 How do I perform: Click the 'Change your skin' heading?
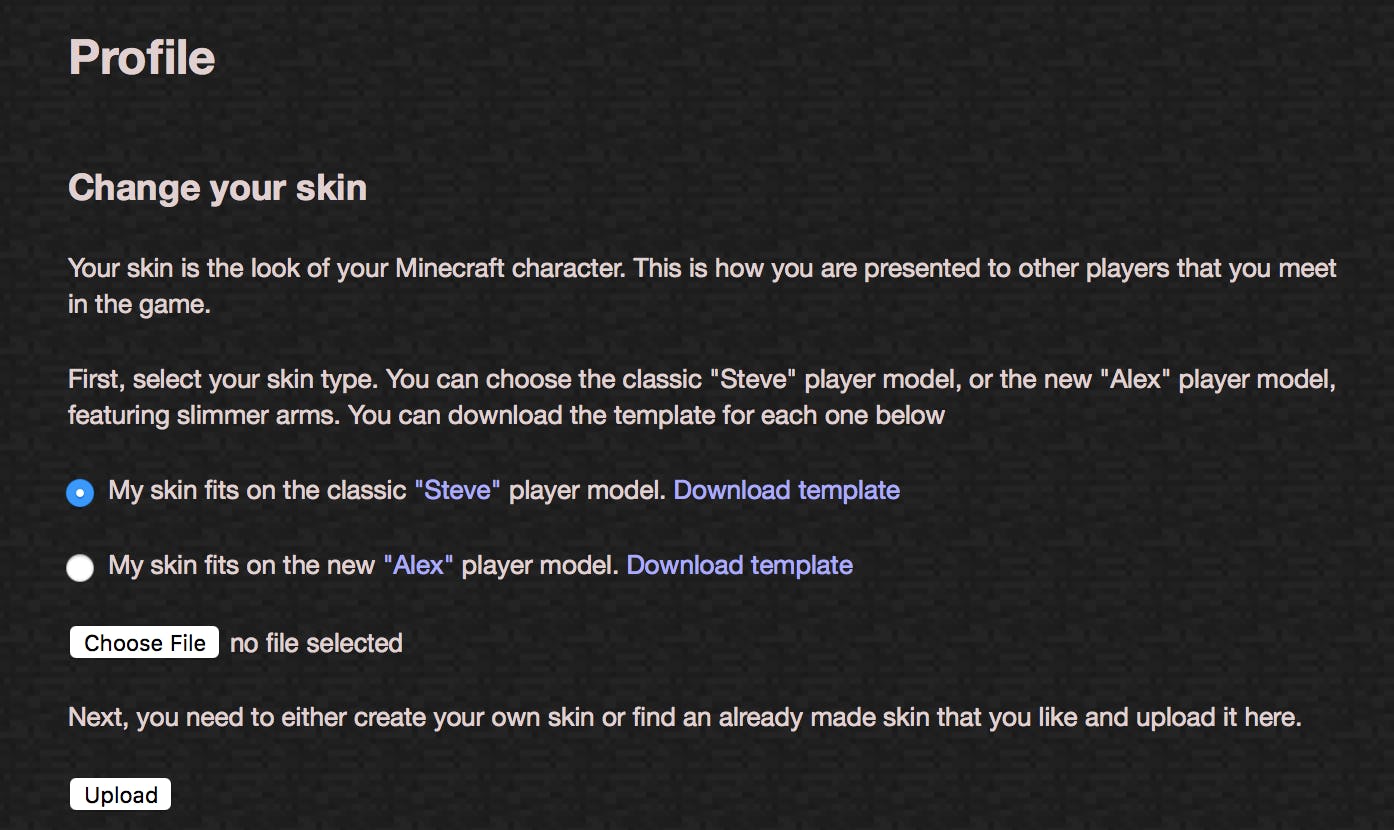click(x=217, y=188)
